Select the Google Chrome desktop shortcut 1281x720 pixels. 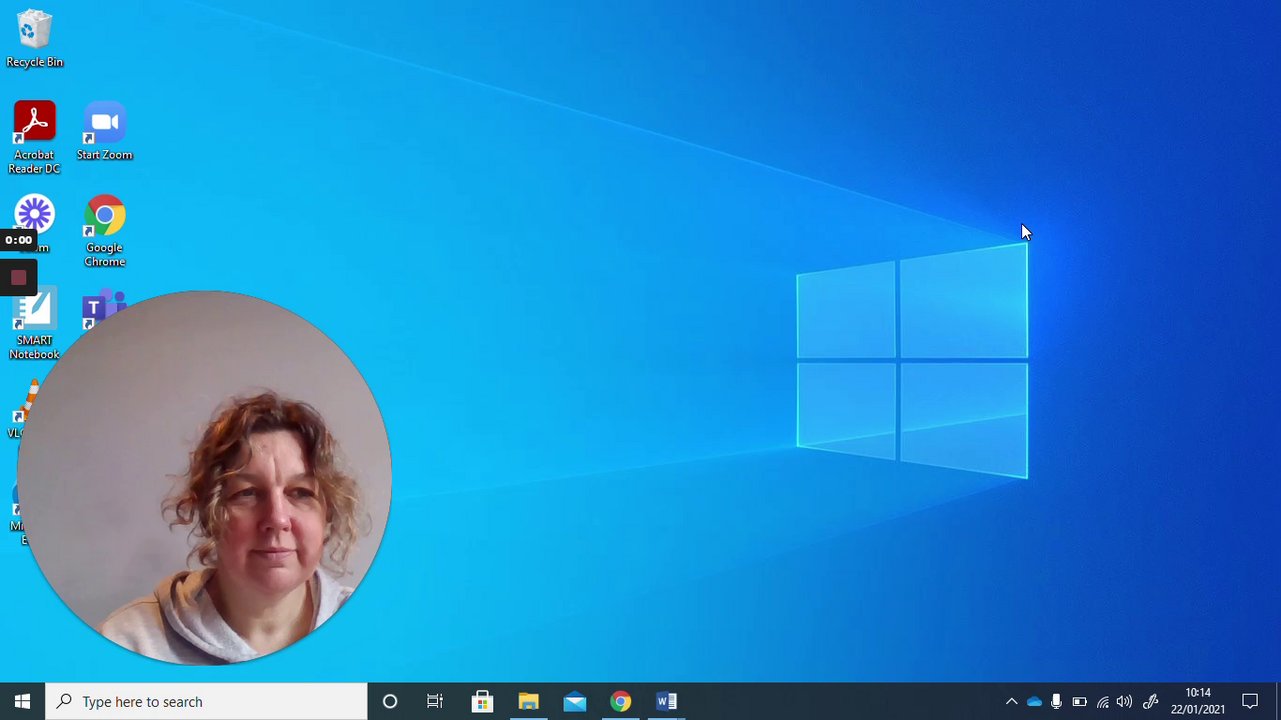coord(104,231)
